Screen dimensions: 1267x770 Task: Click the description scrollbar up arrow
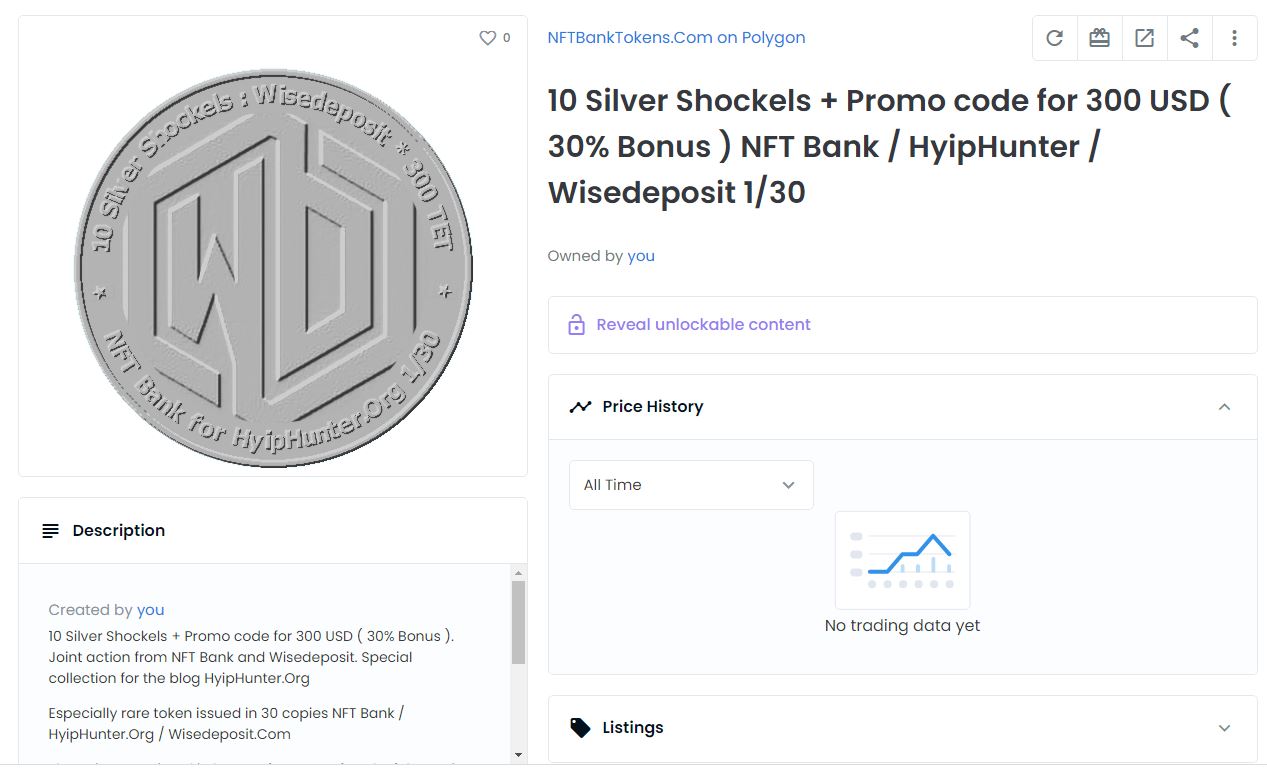click(518, 573)
